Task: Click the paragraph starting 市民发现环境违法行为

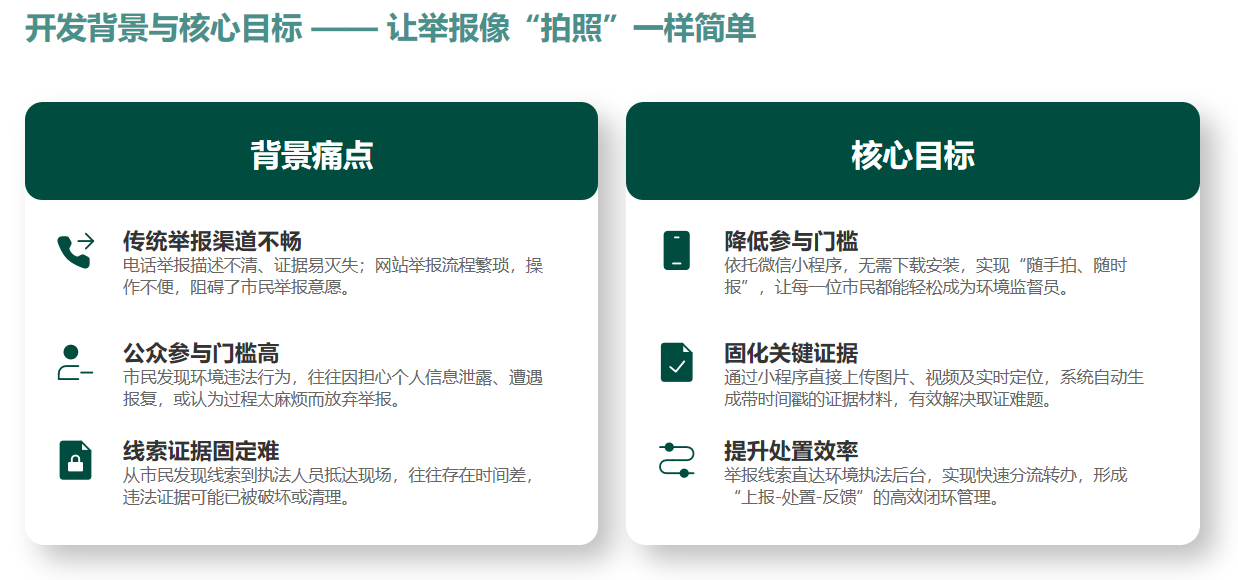Action: pyautogui.click(x=333, y=388)
